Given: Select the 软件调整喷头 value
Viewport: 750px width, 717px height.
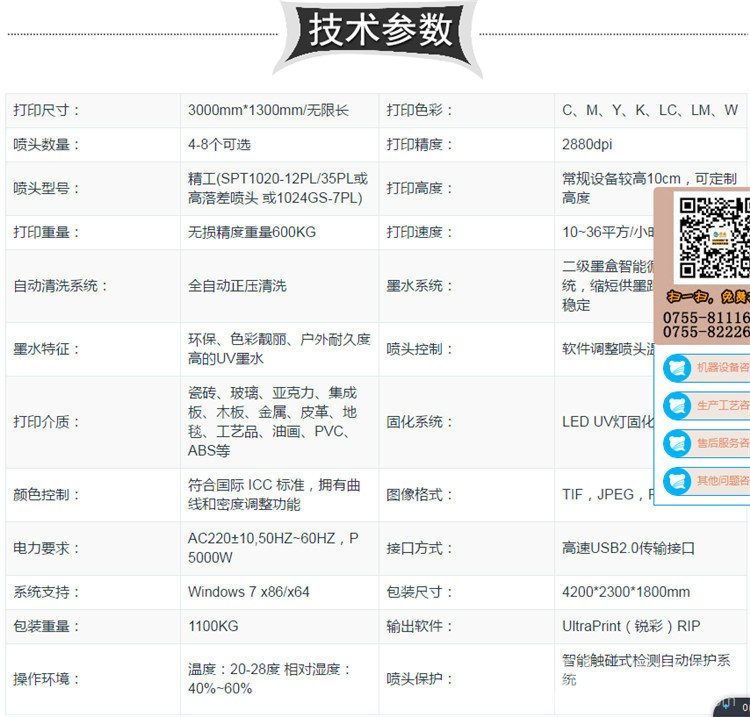Looking at the screenshot, I should (x=608, y=349).
